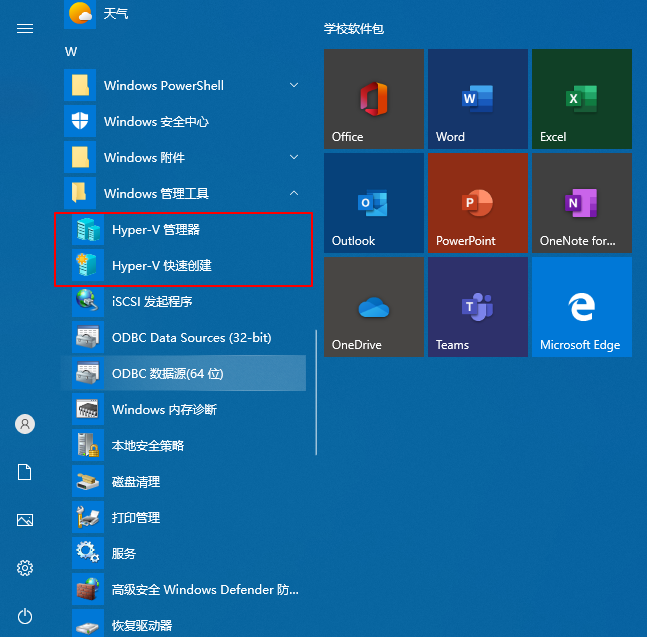Launch Word from the pinned tiles
This screenshot has width=647, height=637.
tap(477, 99)
